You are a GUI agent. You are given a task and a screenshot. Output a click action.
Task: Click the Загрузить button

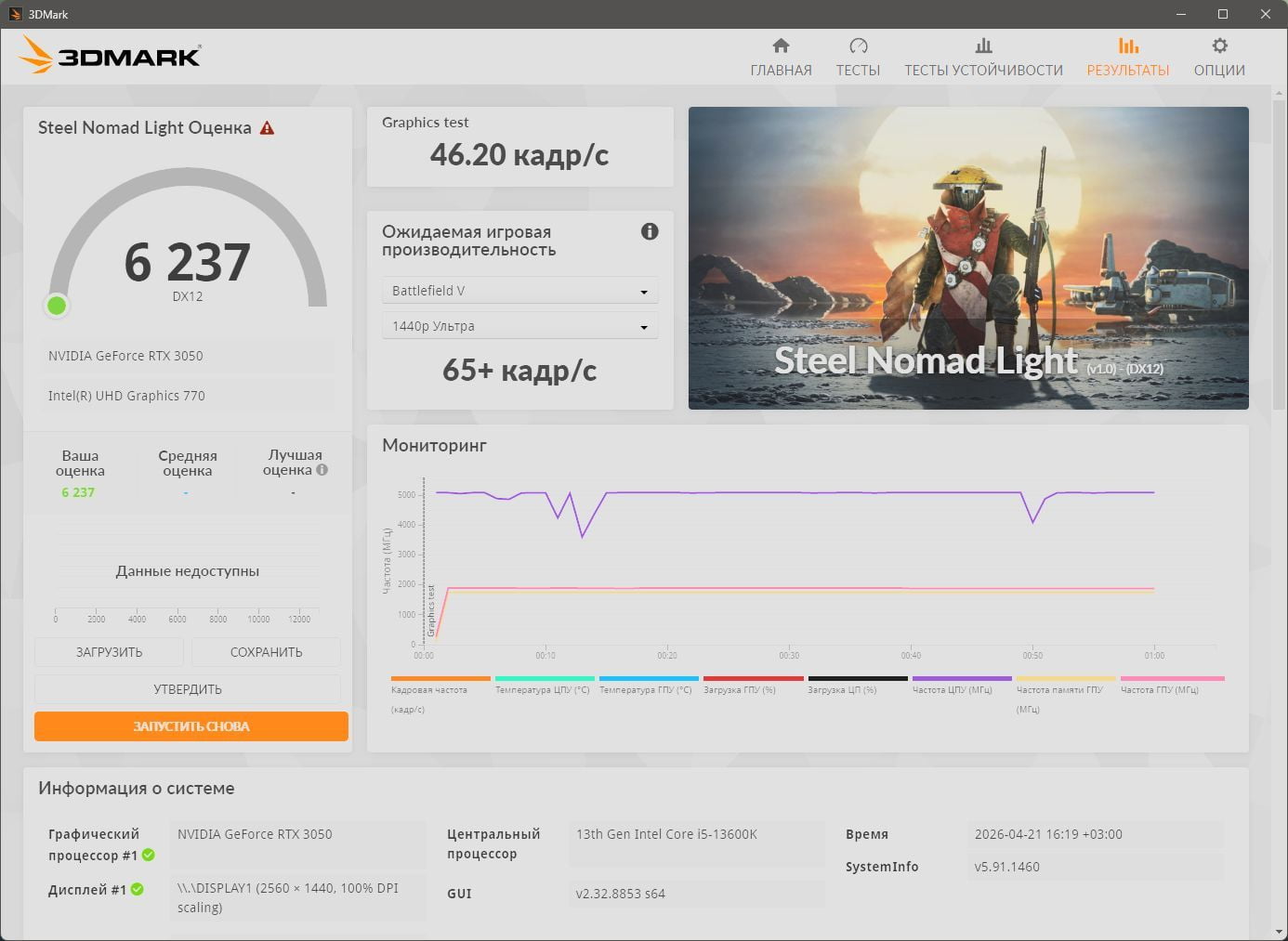[x=109, y=652]
